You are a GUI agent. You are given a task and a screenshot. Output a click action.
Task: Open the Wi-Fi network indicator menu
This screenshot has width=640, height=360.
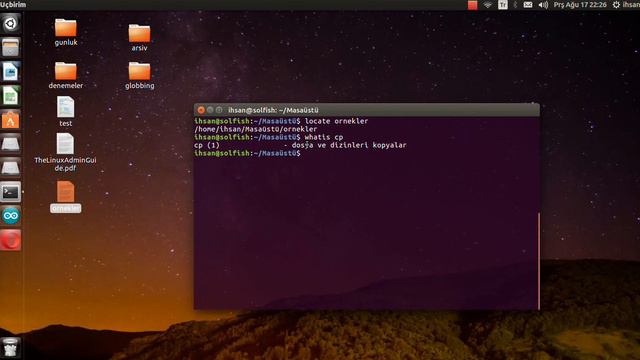pos(488,5)
